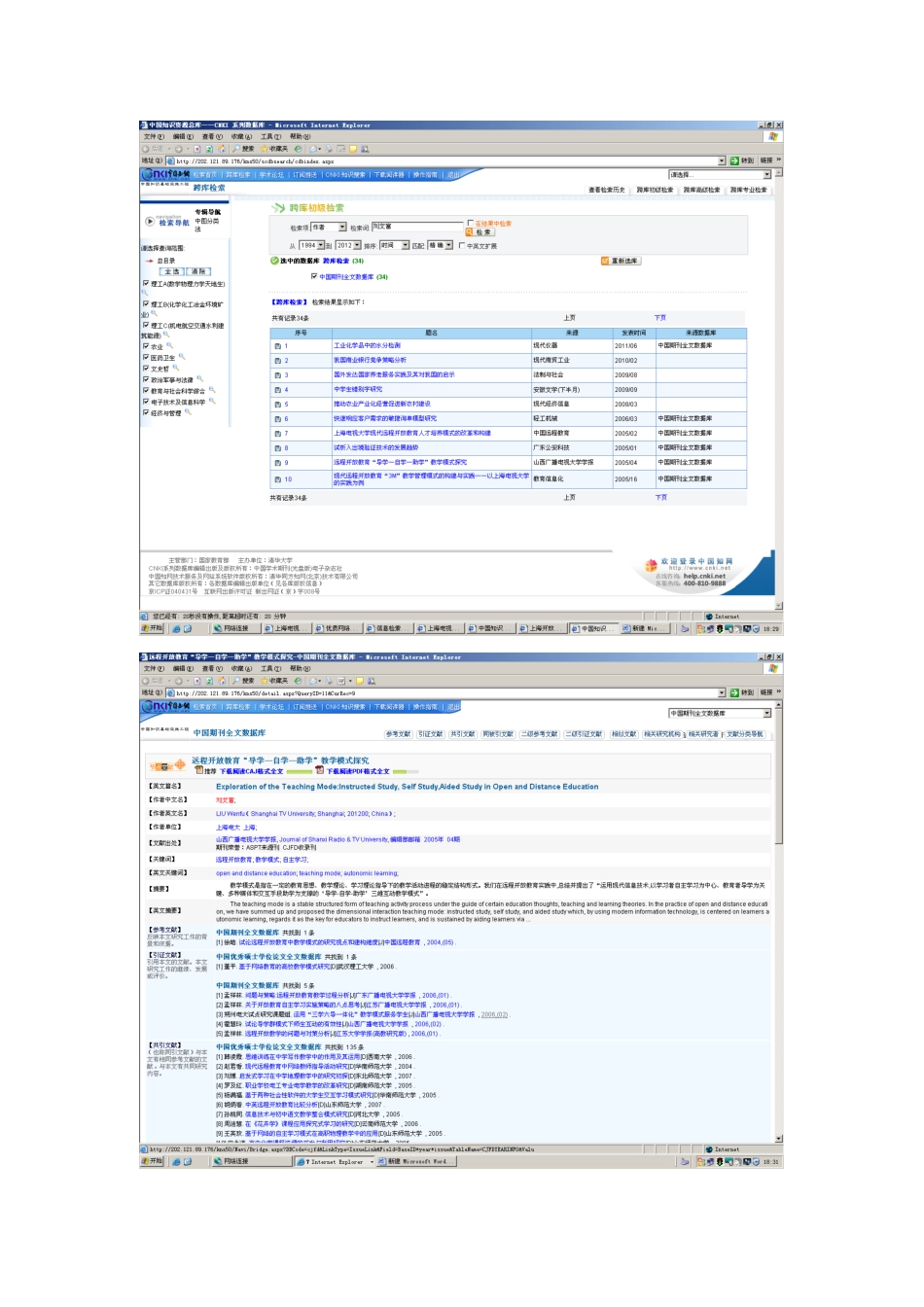
Task: Click 下载阅读CAJ格式全文 link
Action: (x=251, y=771)
